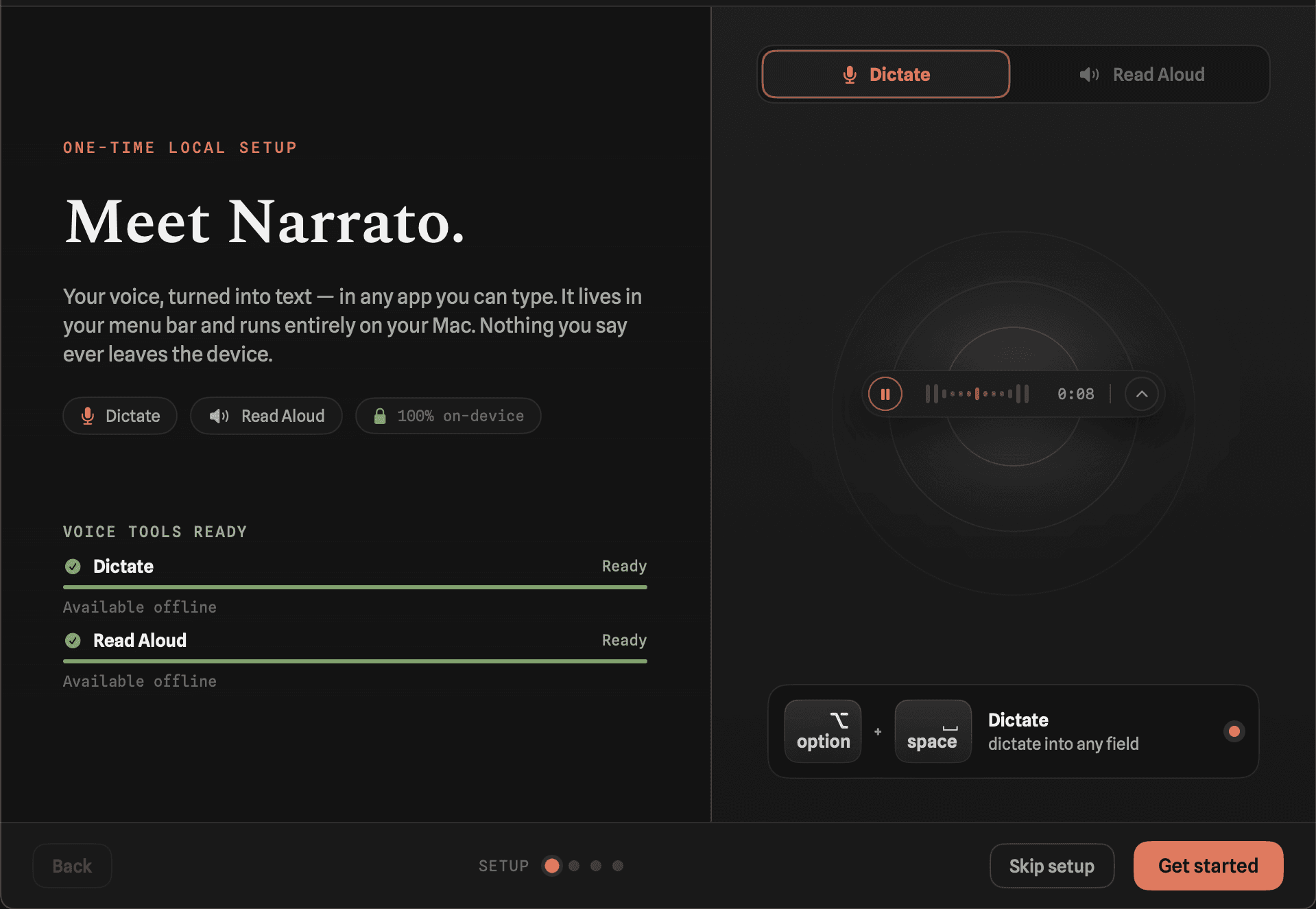Click the Read Aloud feature pill
The width and height of the screenshot is (1316, 909).
click(266, 416)
